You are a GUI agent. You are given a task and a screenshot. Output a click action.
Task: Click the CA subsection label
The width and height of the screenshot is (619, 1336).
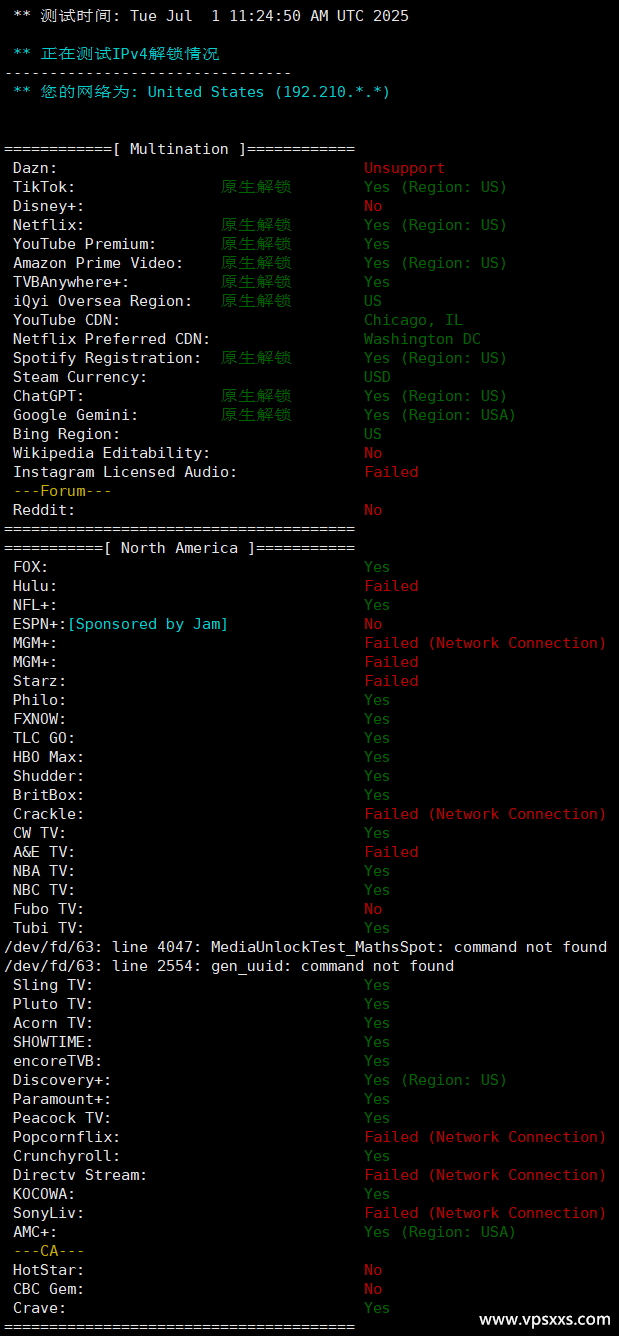coord(49,1251)
